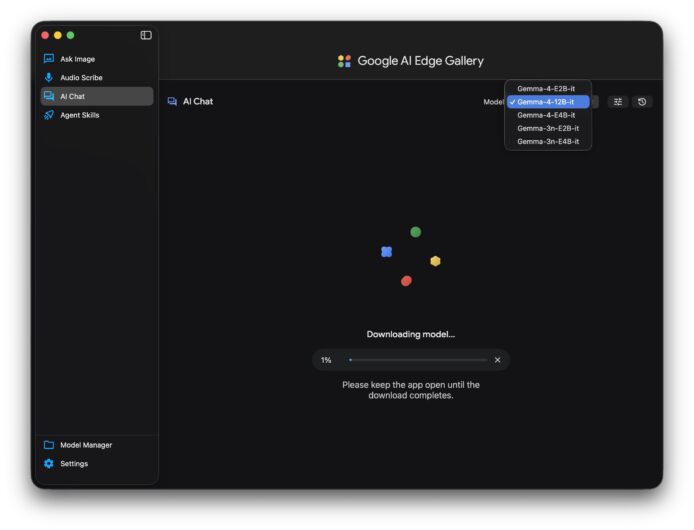This screenshot has width=694, height=530.
Task: Click the AI Chat page heading
Action: pos(198,101)
